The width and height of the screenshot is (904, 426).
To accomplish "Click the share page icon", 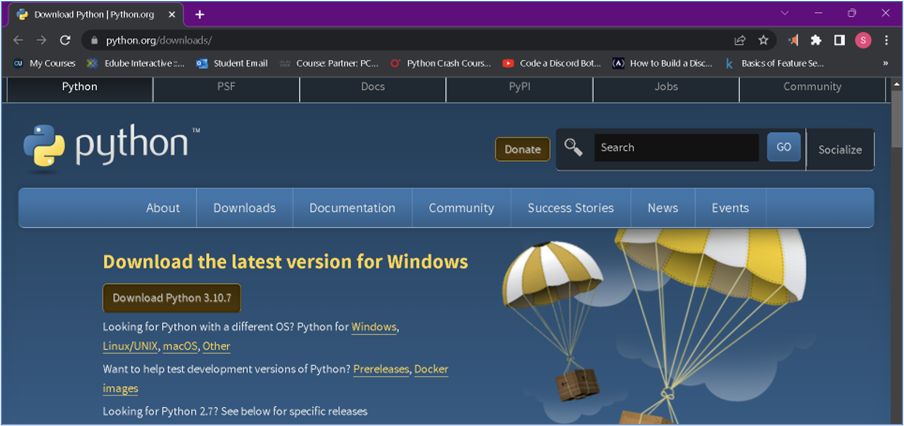I will (740, 40).
